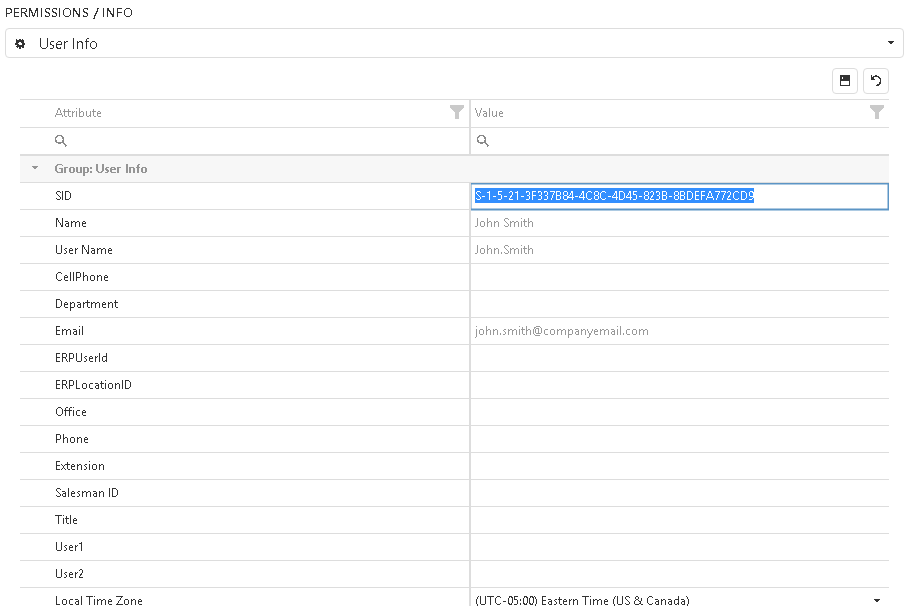Select the Local Time Zone attribute label
The height and width of the screenshot is (606, 909).
[99, 600]
